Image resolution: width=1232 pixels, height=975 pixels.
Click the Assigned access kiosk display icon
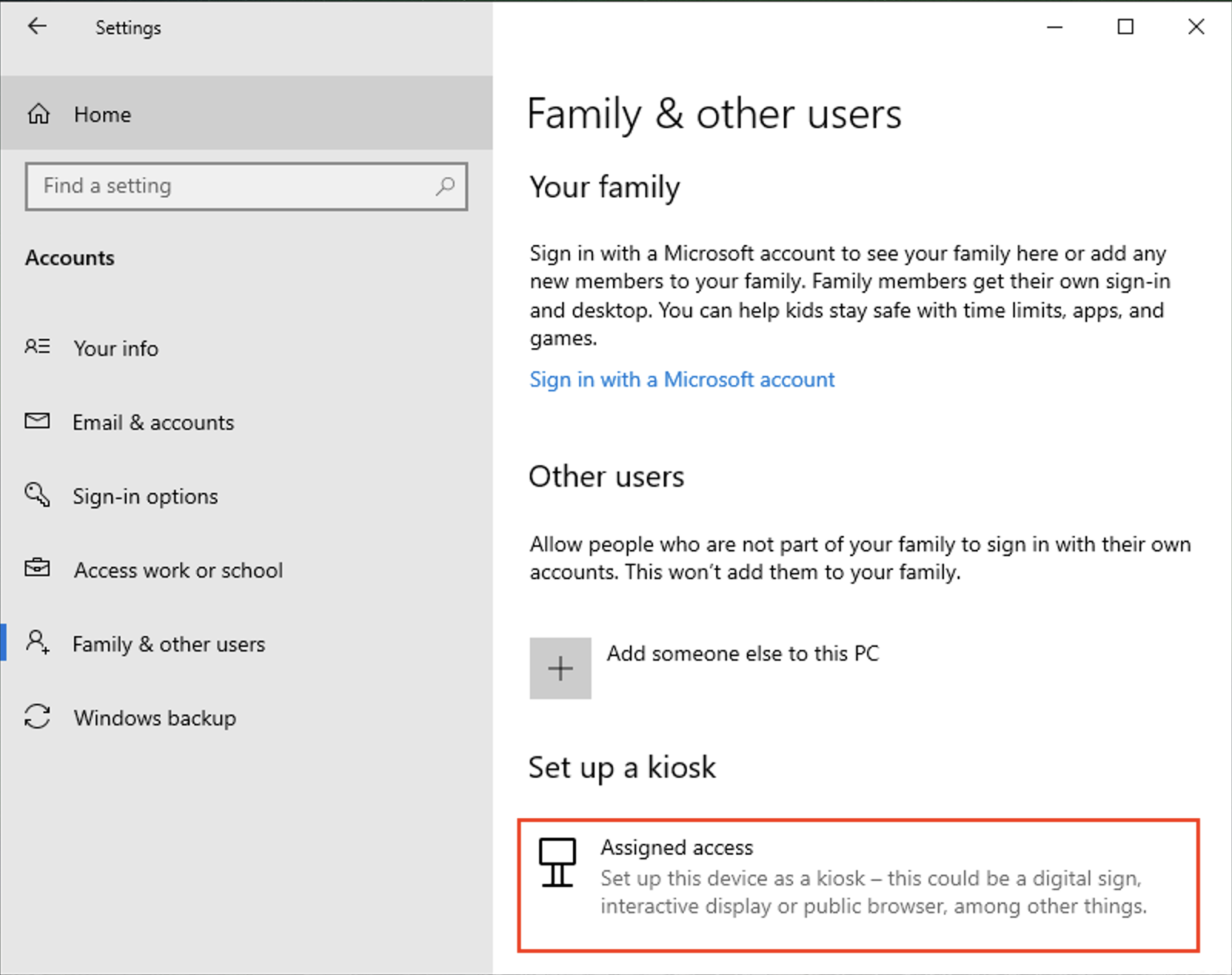coord(557,864)
